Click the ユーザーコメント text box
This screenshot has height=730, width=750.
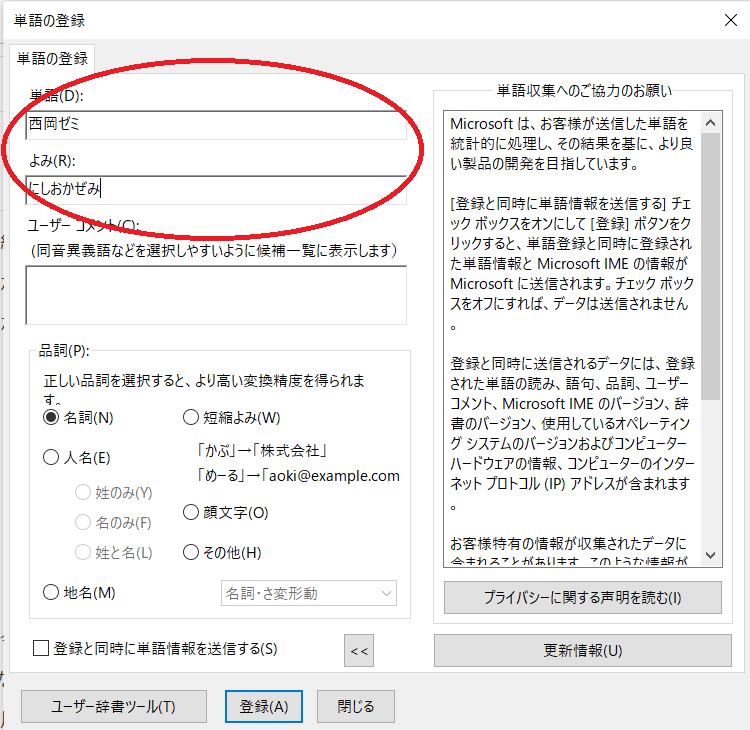pos(216,295)
